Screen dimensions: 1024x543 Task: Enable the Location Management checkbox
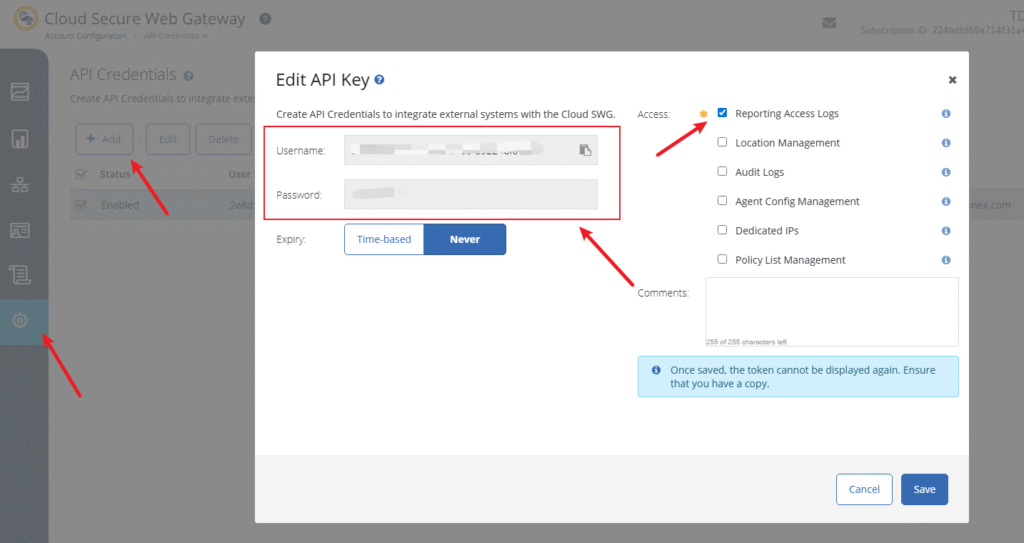coord(722,143)
